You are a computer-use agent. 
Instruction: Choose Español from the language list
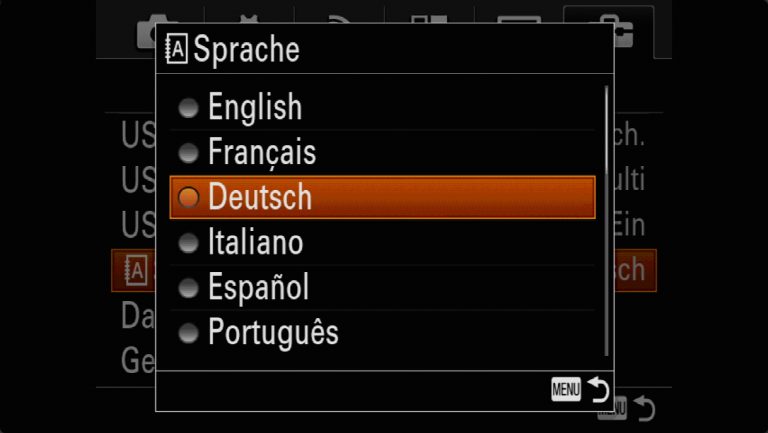[383, 288]
